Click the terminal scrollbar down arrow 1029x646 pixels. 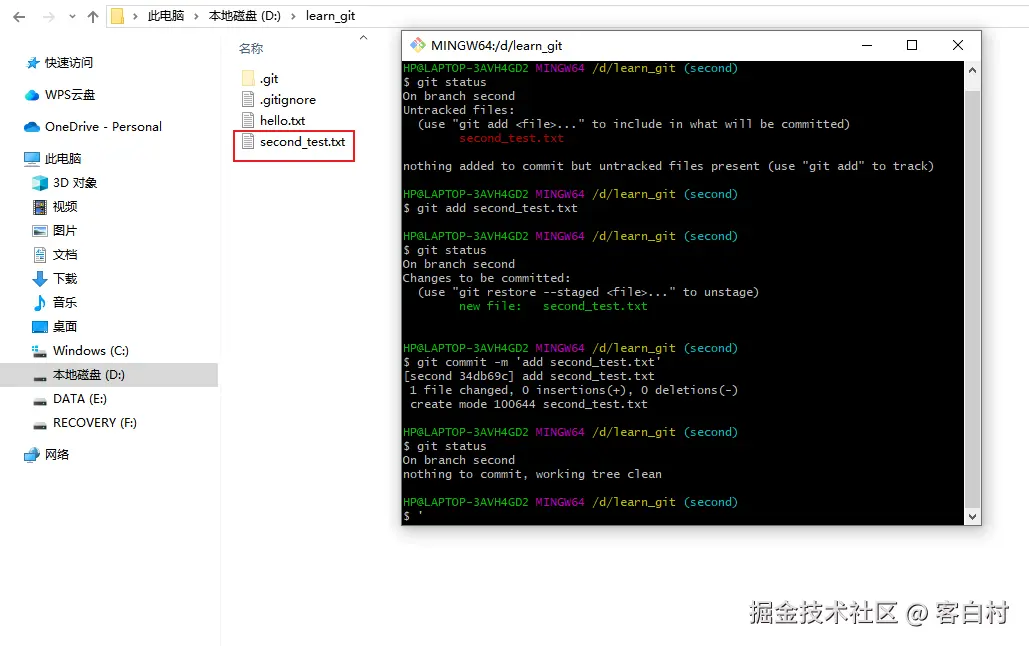click(x=971, y=516)
